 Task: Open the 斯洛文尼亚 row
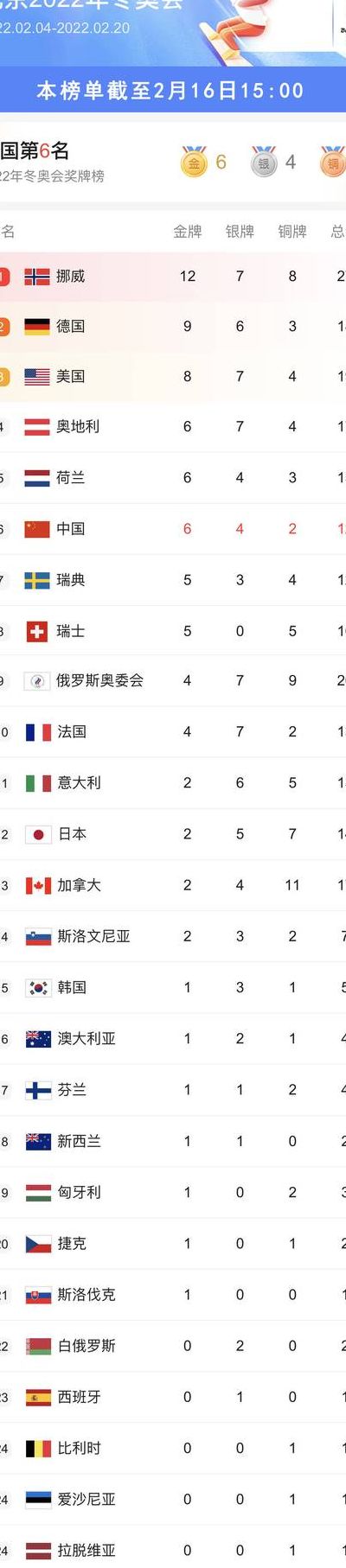click(173, 937)
